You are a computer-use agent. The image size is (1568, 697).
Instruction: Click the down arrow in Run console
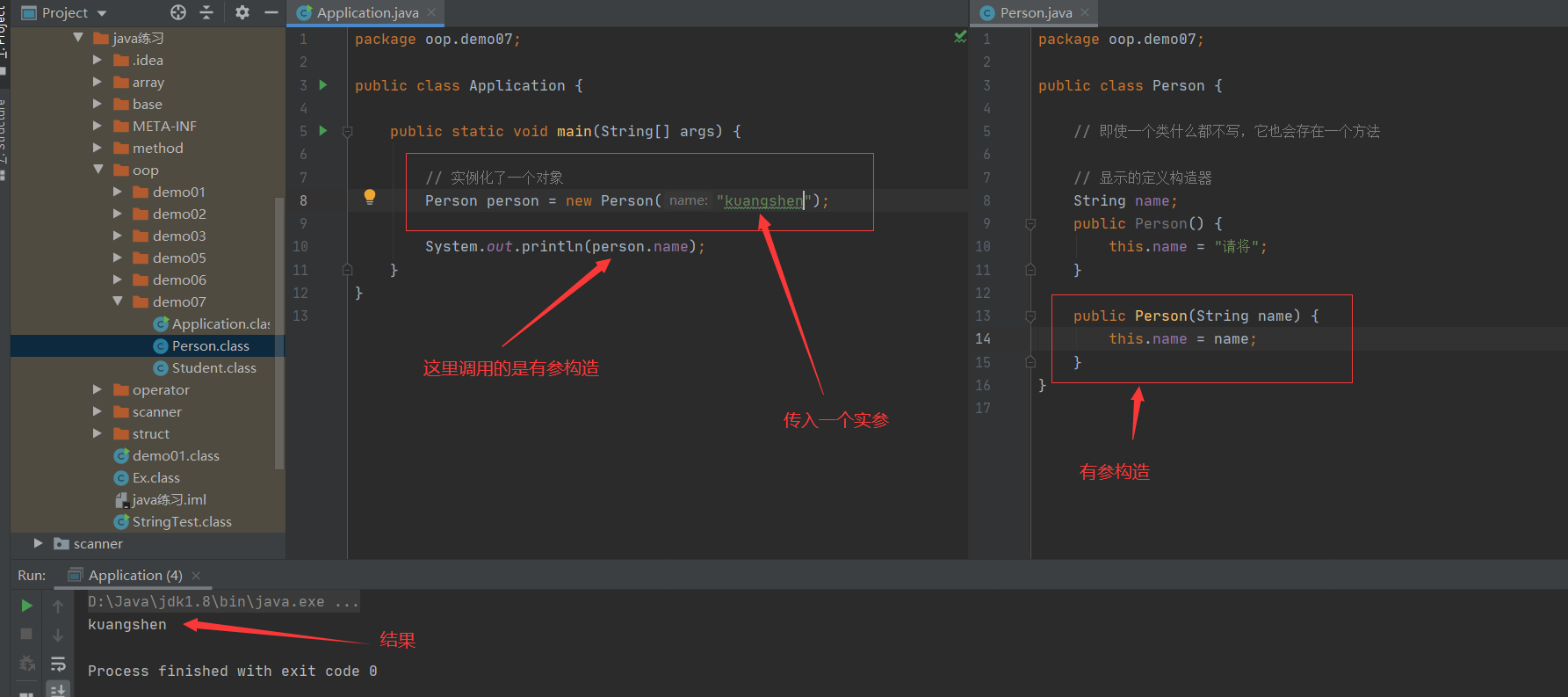click(58, 635)
